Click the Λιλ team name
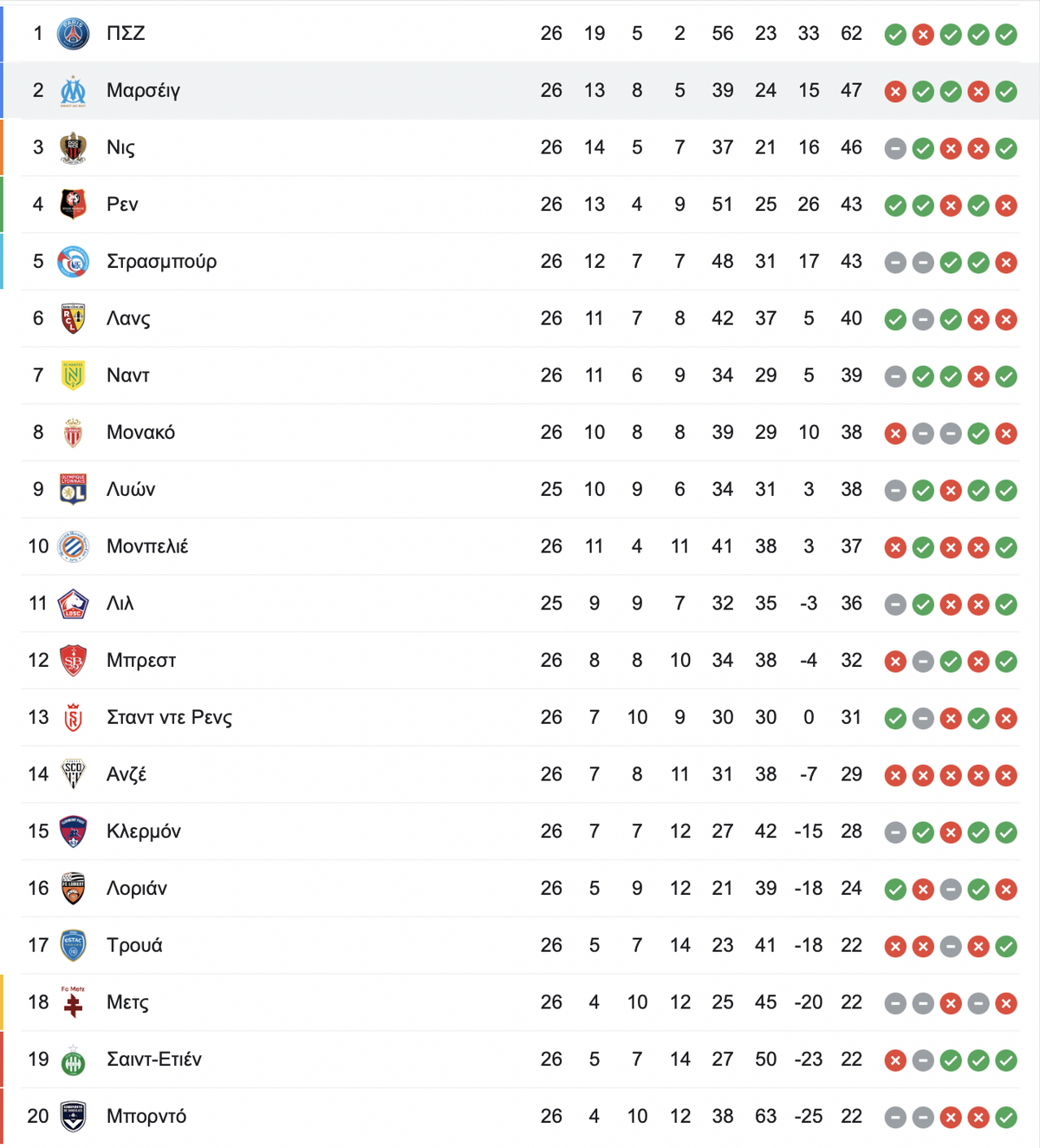The image size is (1040, 1148). 120,603
